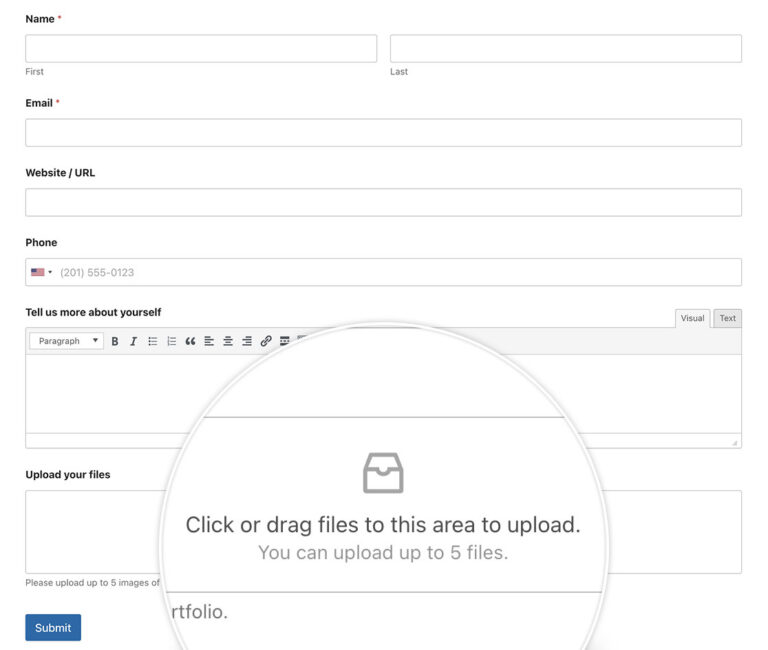Click the Last name input field
Image resolution: width=768 pixels, height=650 pixels.
tap(565, 49)
